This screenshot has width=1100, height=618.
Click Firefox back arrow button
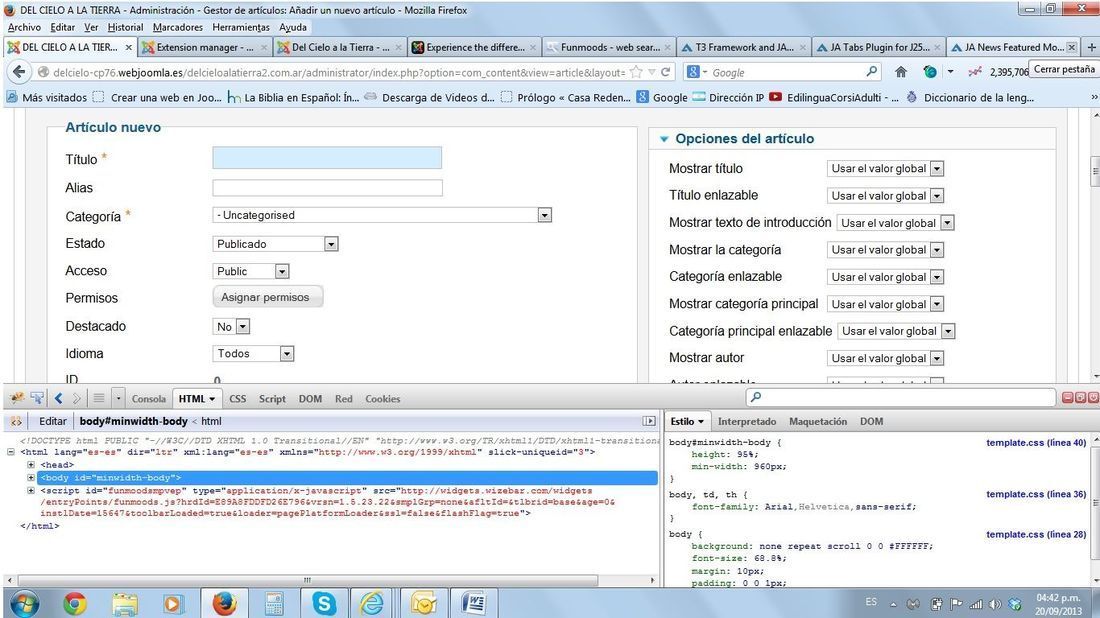point(19,72)
